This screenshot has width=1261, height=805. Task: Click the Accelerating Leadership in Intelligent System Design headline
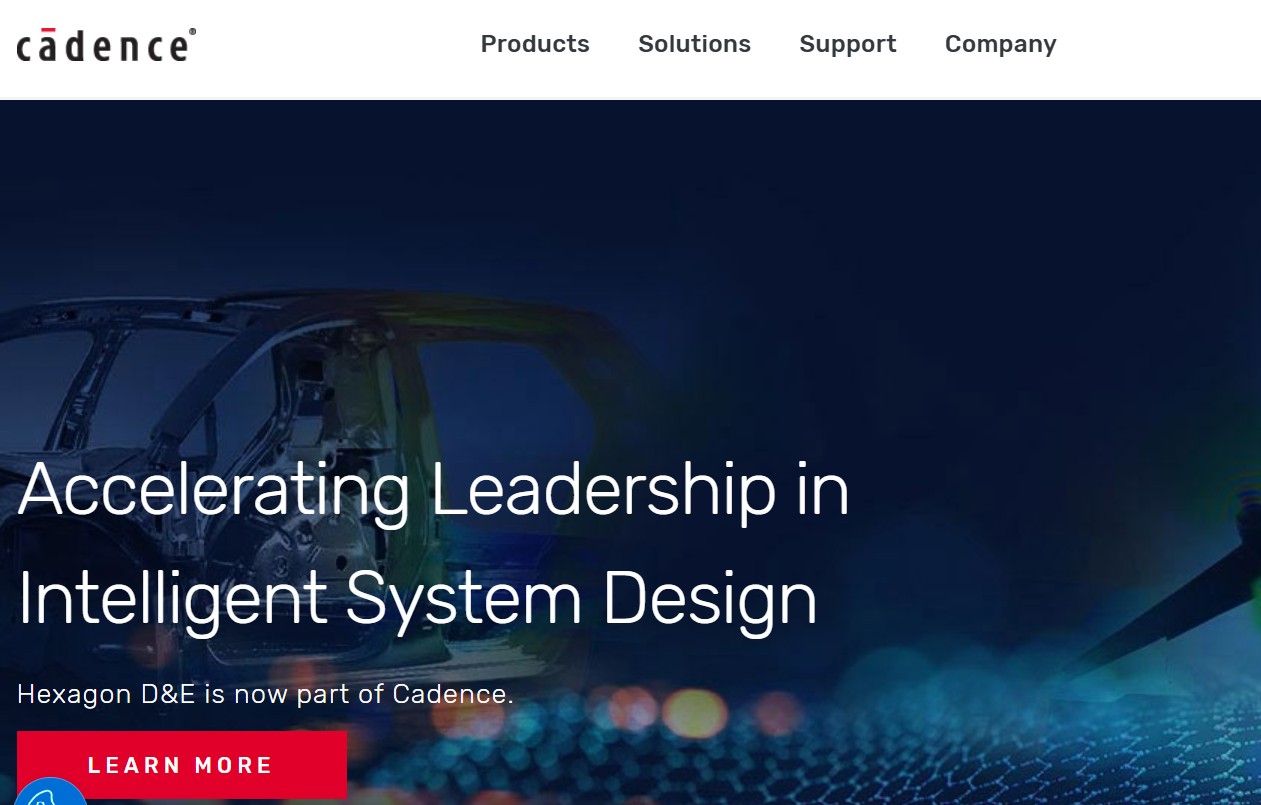(433, 545)
